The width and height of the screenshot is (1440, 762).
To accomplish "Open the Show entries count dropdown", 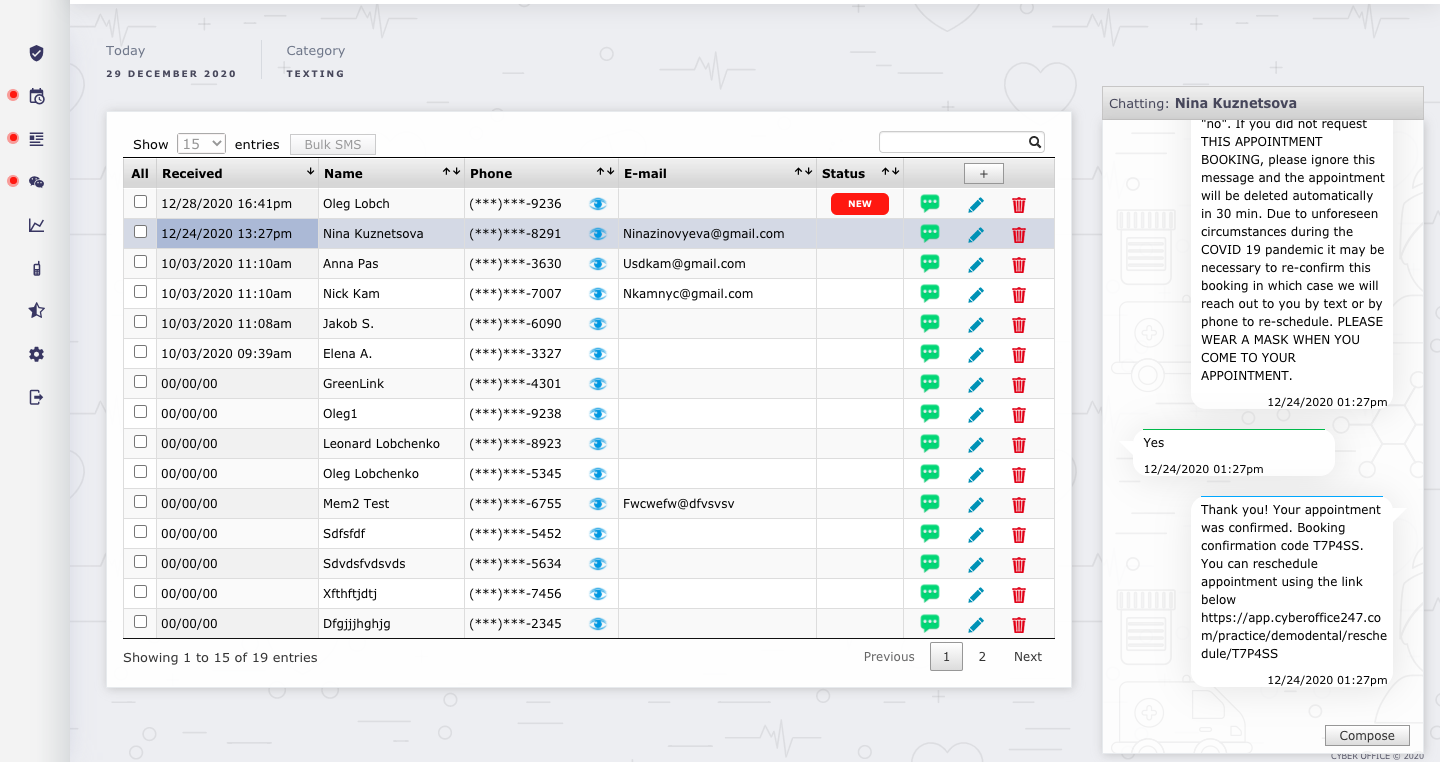I will pos(202,144).
